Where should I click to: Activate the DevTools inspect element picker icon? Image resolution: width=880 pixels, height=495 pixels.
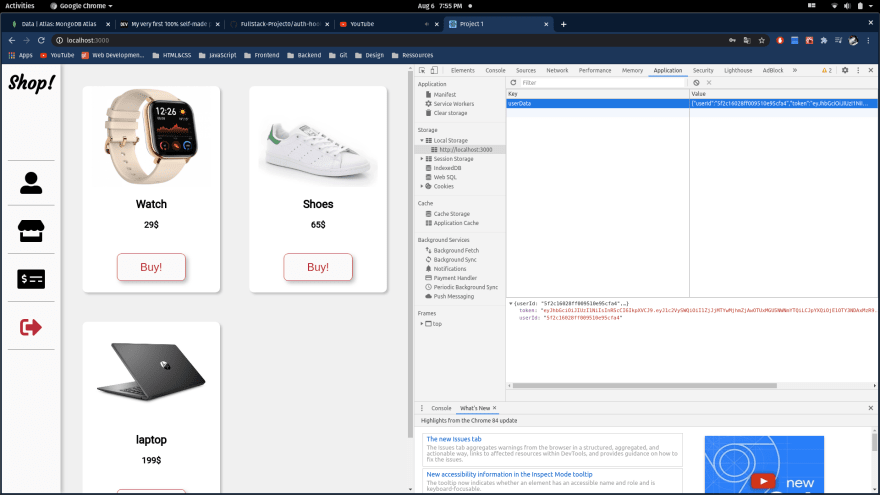422,70
